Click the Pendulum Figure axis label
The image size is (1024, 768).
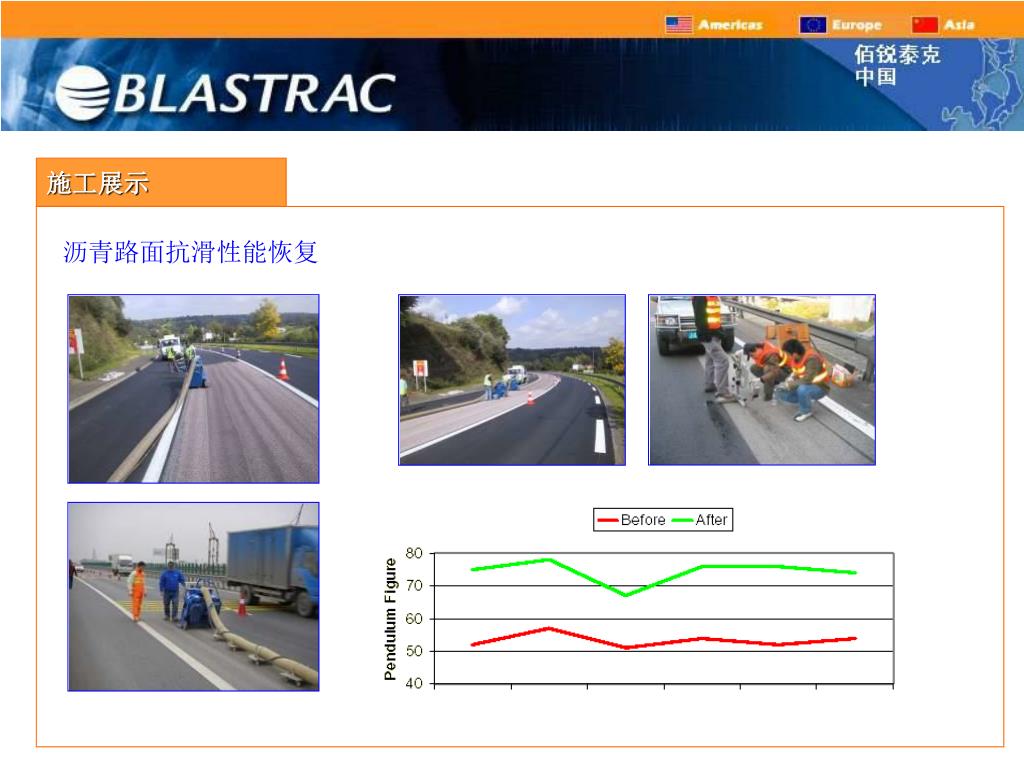tap(390, 619)
